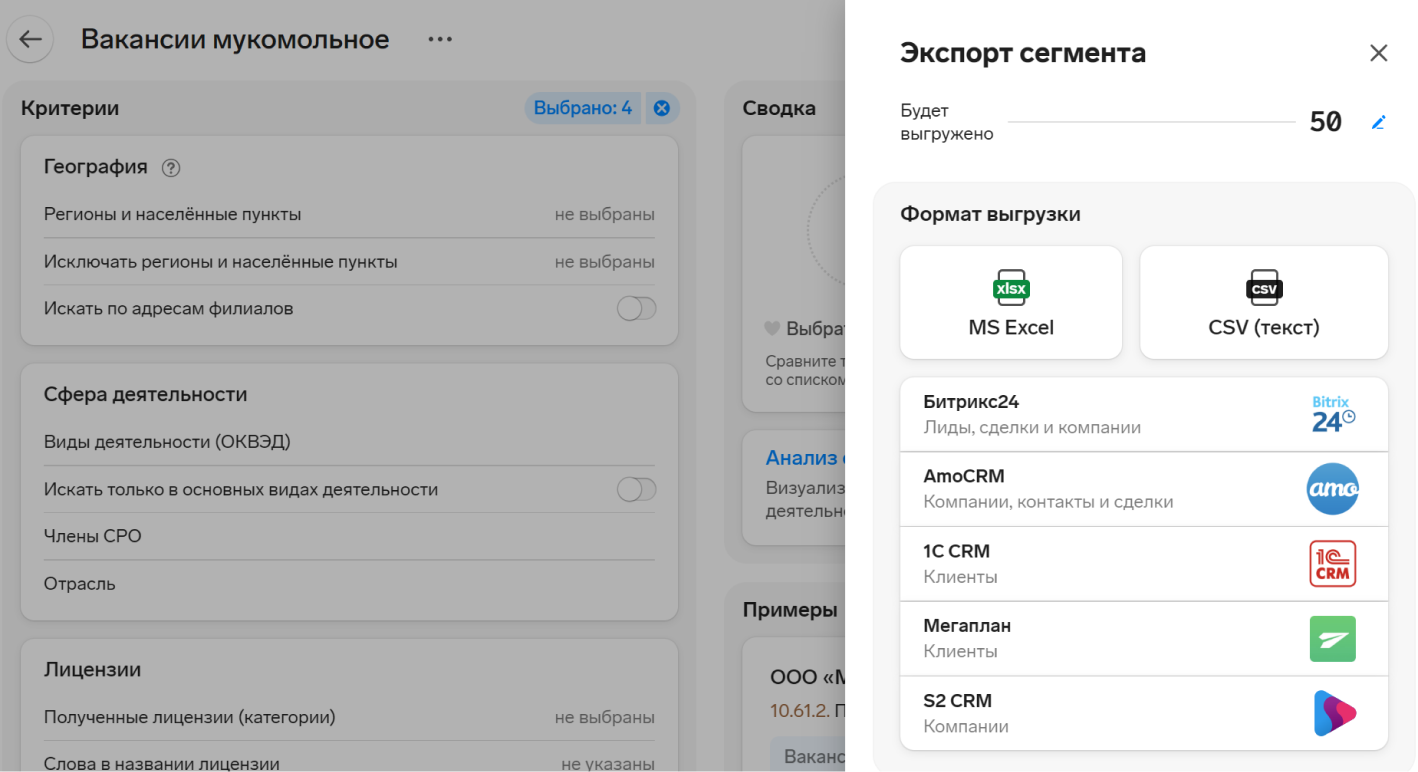Choose the MS Excel export format

[x=1011, y=302]
